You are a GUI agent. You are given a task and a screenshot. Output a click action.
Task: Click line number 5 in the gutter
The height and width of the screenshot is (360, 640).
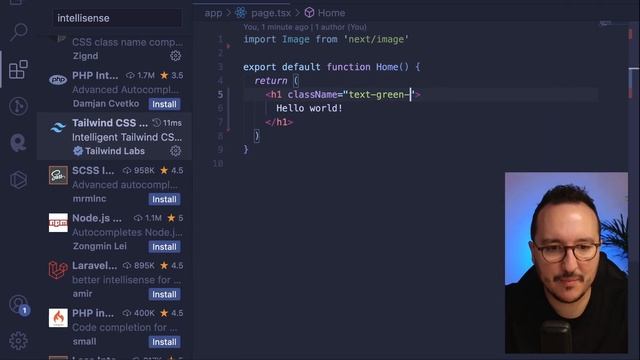(220, 95)
